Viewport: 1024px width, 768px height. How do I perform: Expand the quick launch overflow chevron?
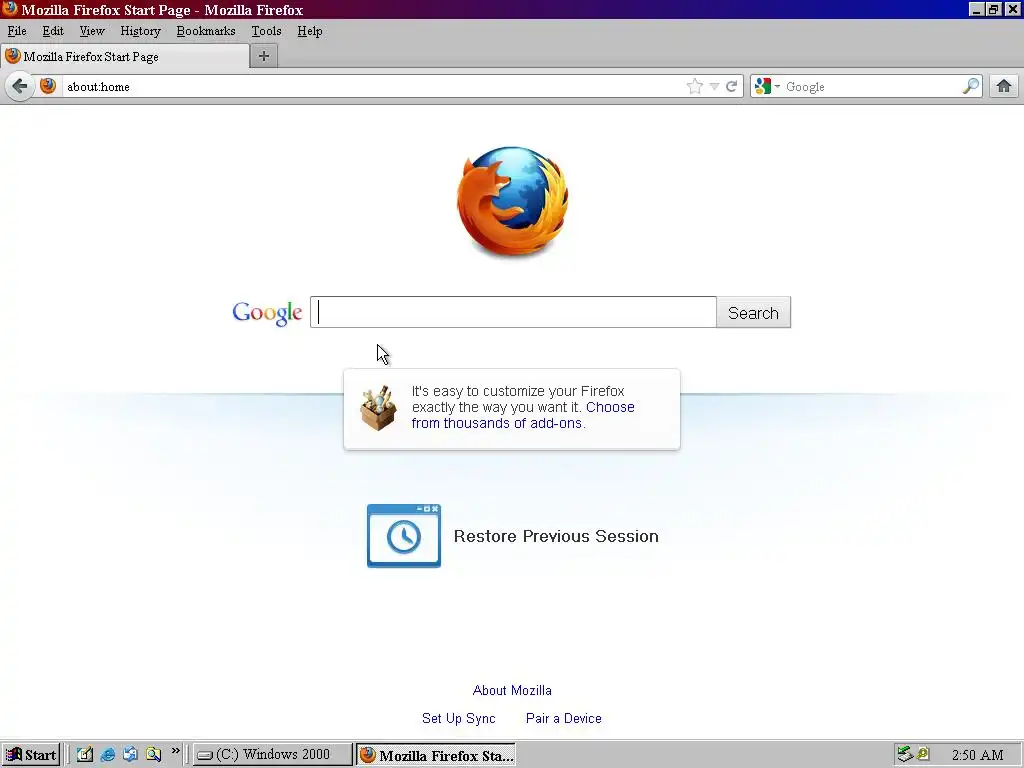[175, 752]
